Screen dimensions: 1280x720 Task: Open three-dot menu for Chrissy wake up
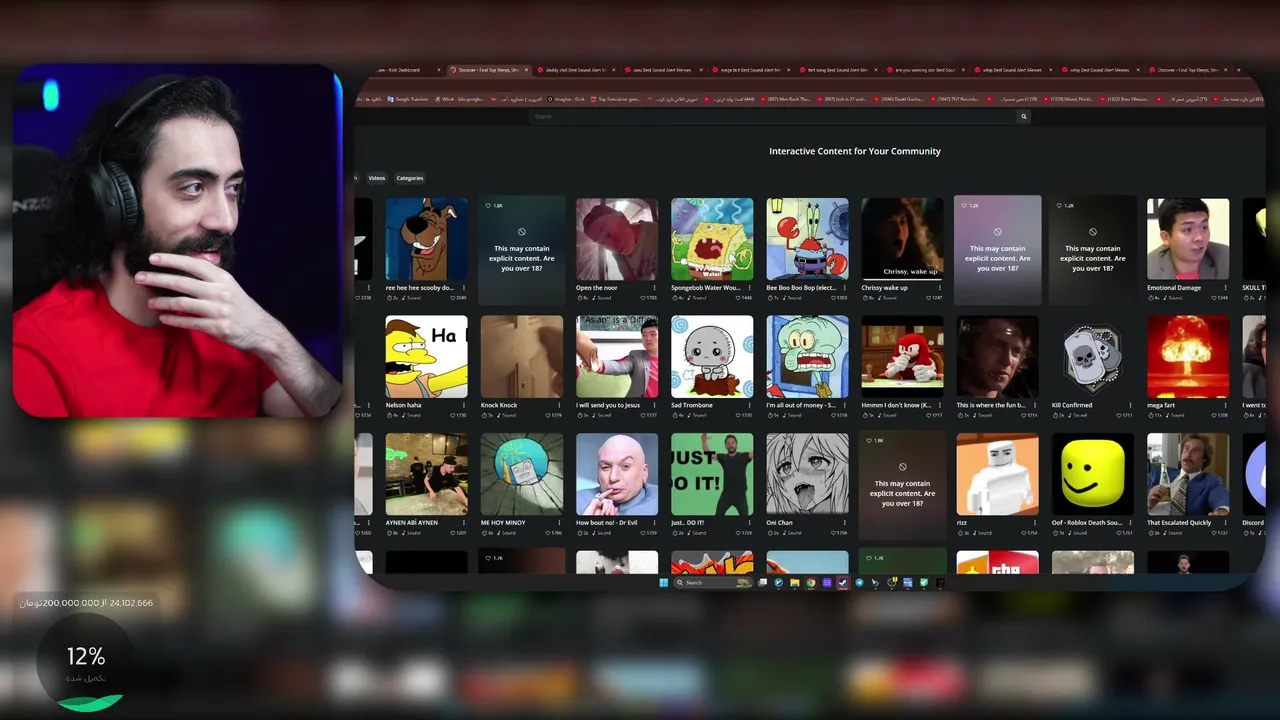coord(939,288)
